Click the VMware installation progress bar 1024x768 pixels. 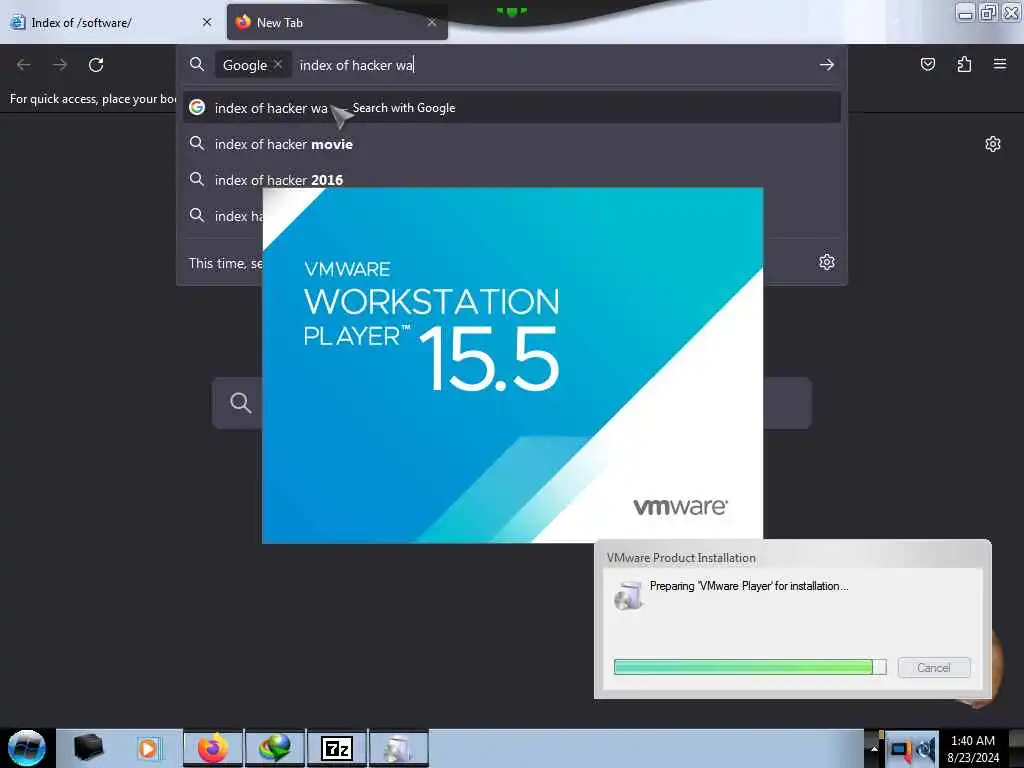coord(750,667)
